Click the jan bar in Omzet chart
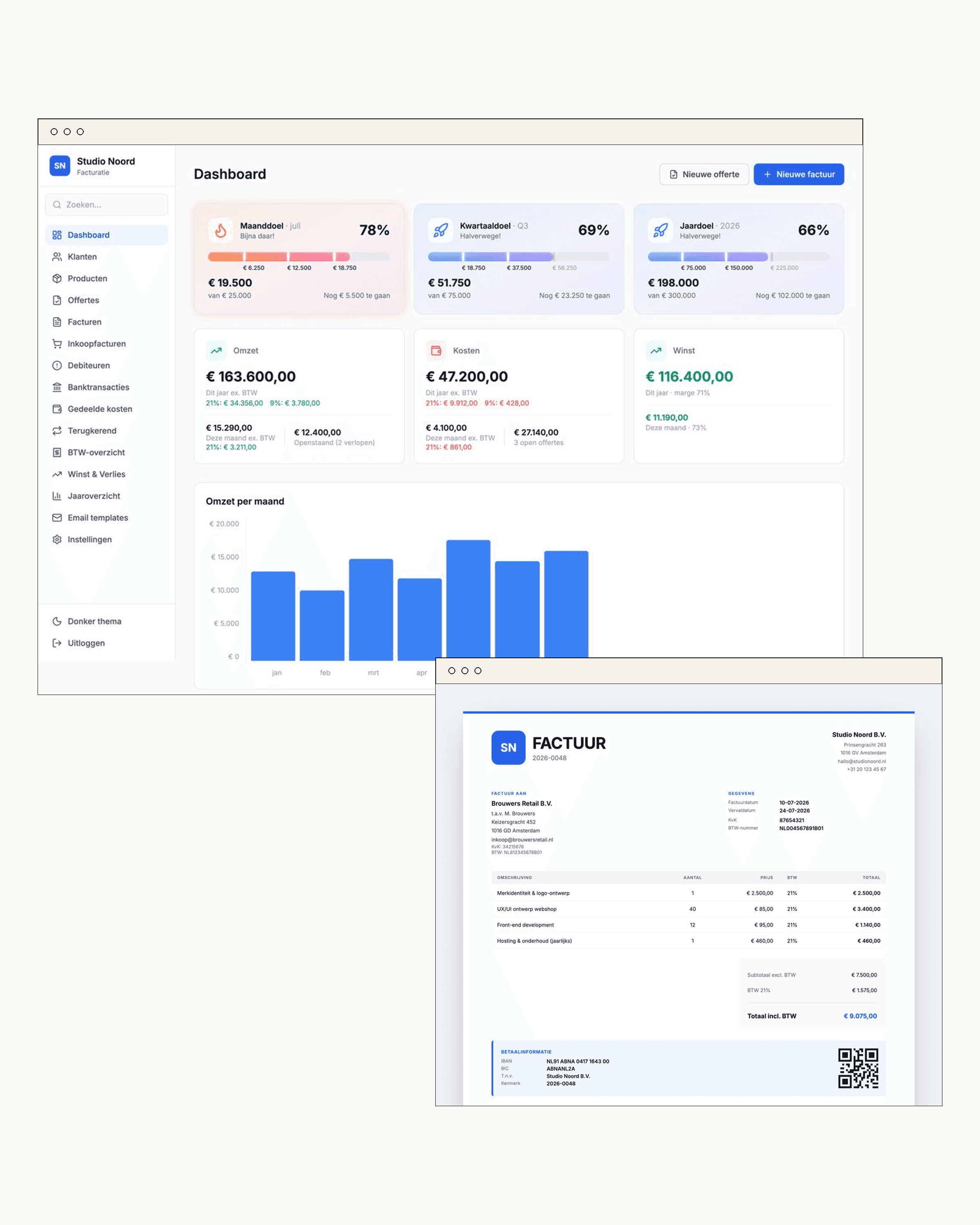980x1225 pixels. (x=273, y=616)
